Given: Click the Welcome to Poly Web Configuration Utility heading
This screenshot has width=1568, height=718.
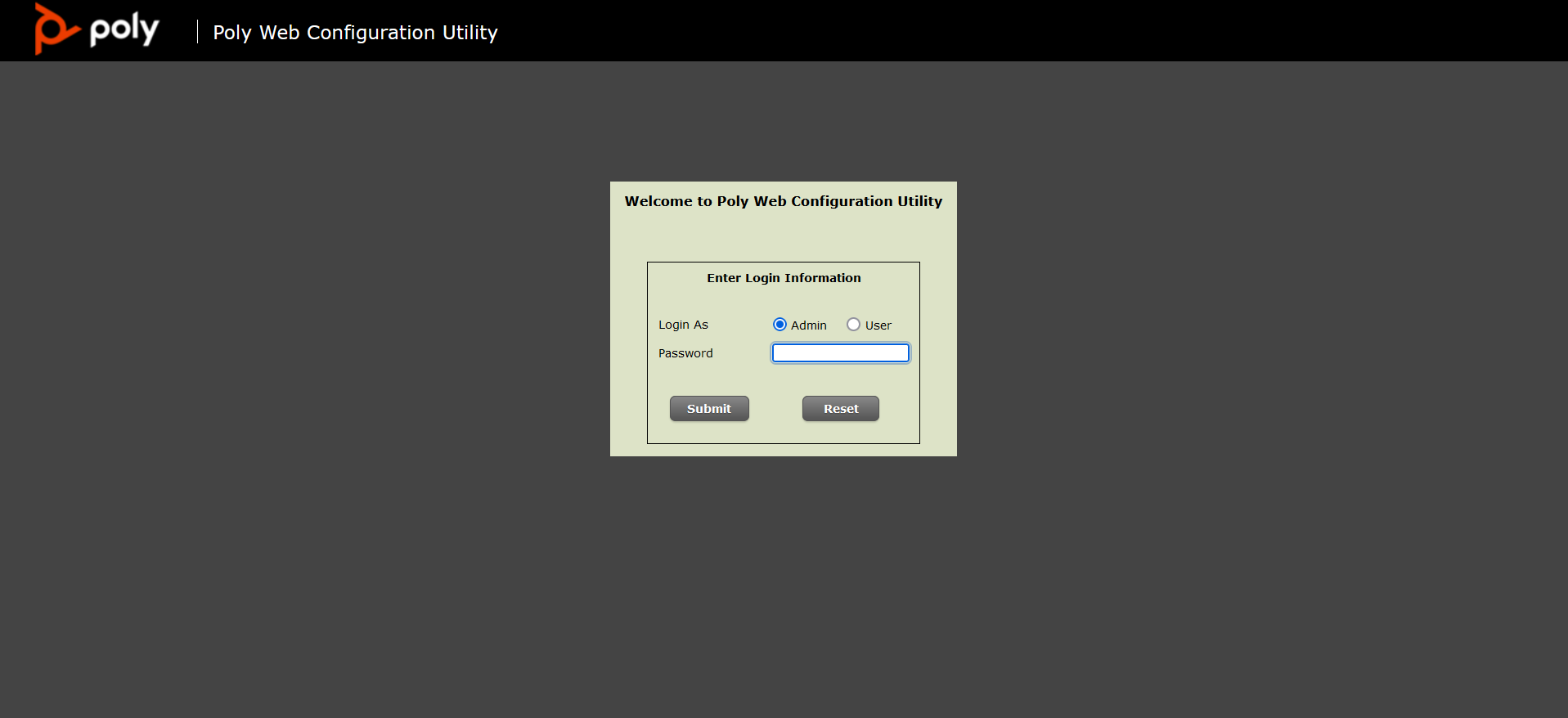Looking at the screenshot, I should [x=784, y=201].
